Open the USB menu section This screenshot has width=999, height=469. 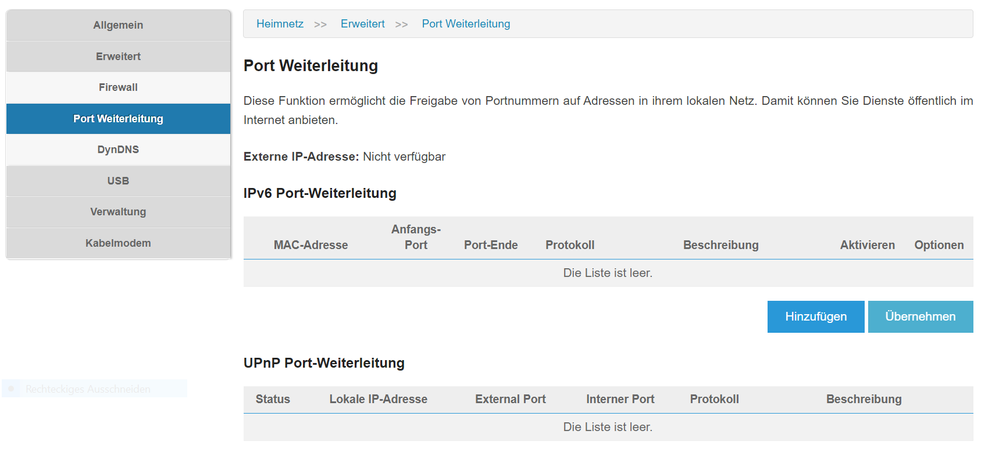118,181
